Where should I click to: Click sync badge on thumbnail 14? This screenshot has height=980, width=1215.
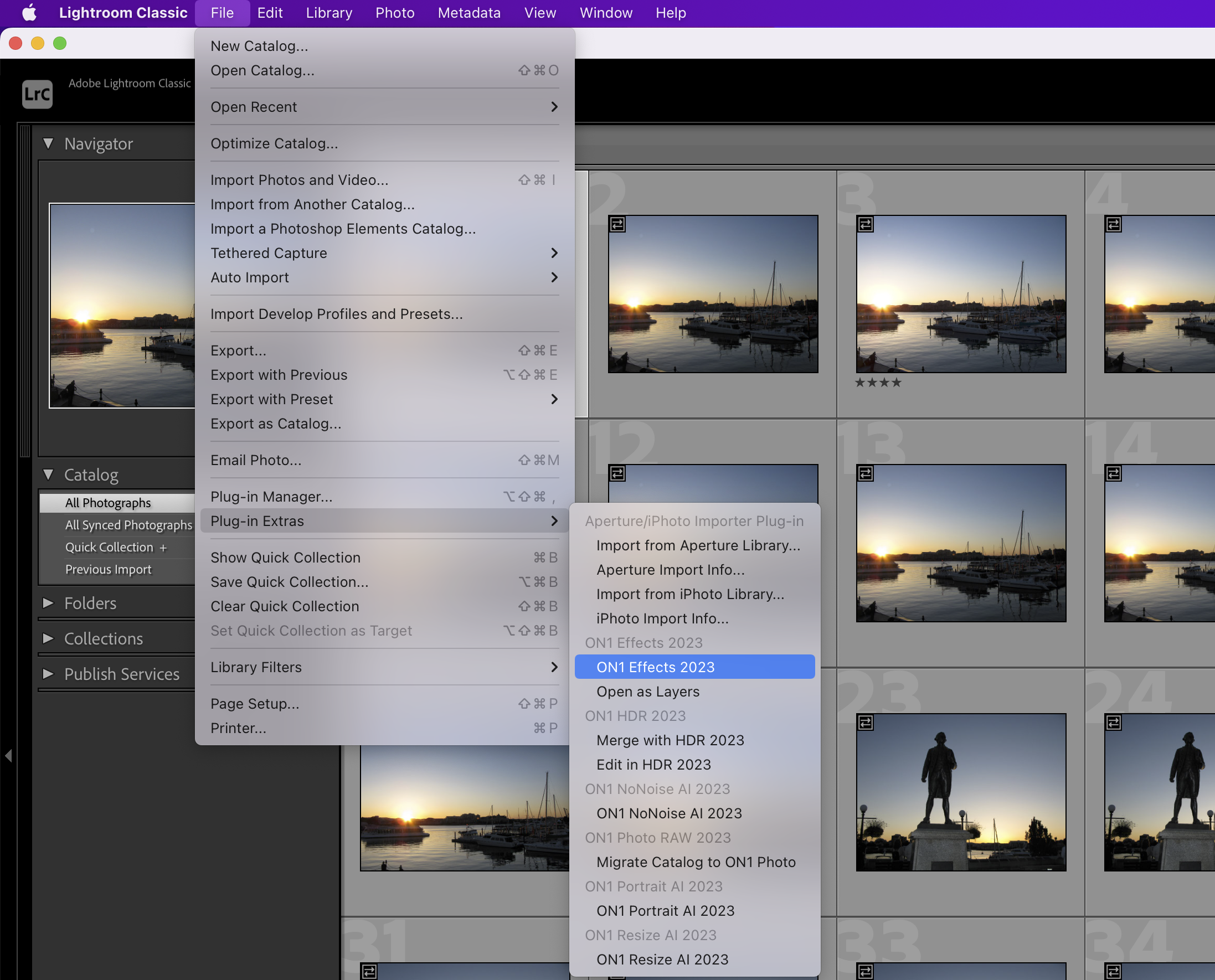(1113, 473)
